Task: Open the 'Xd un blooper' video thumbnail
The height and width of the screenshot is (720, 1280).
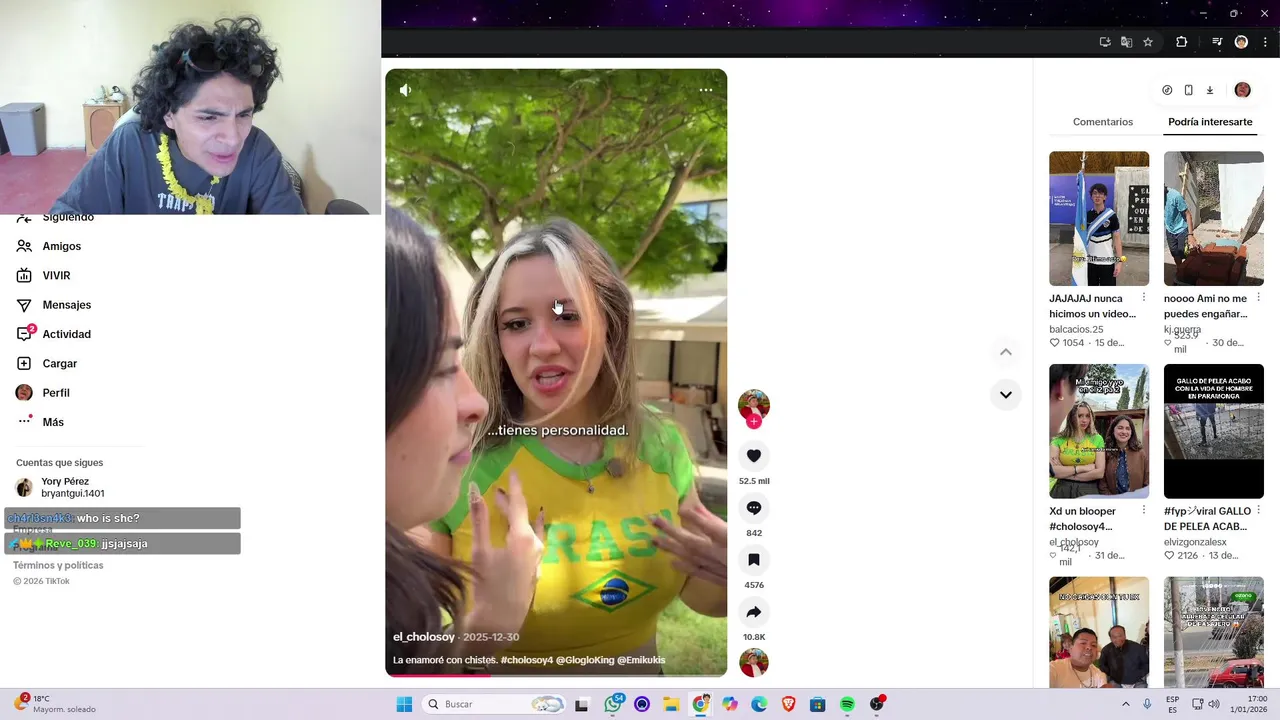Action: tap(1099, 431)
